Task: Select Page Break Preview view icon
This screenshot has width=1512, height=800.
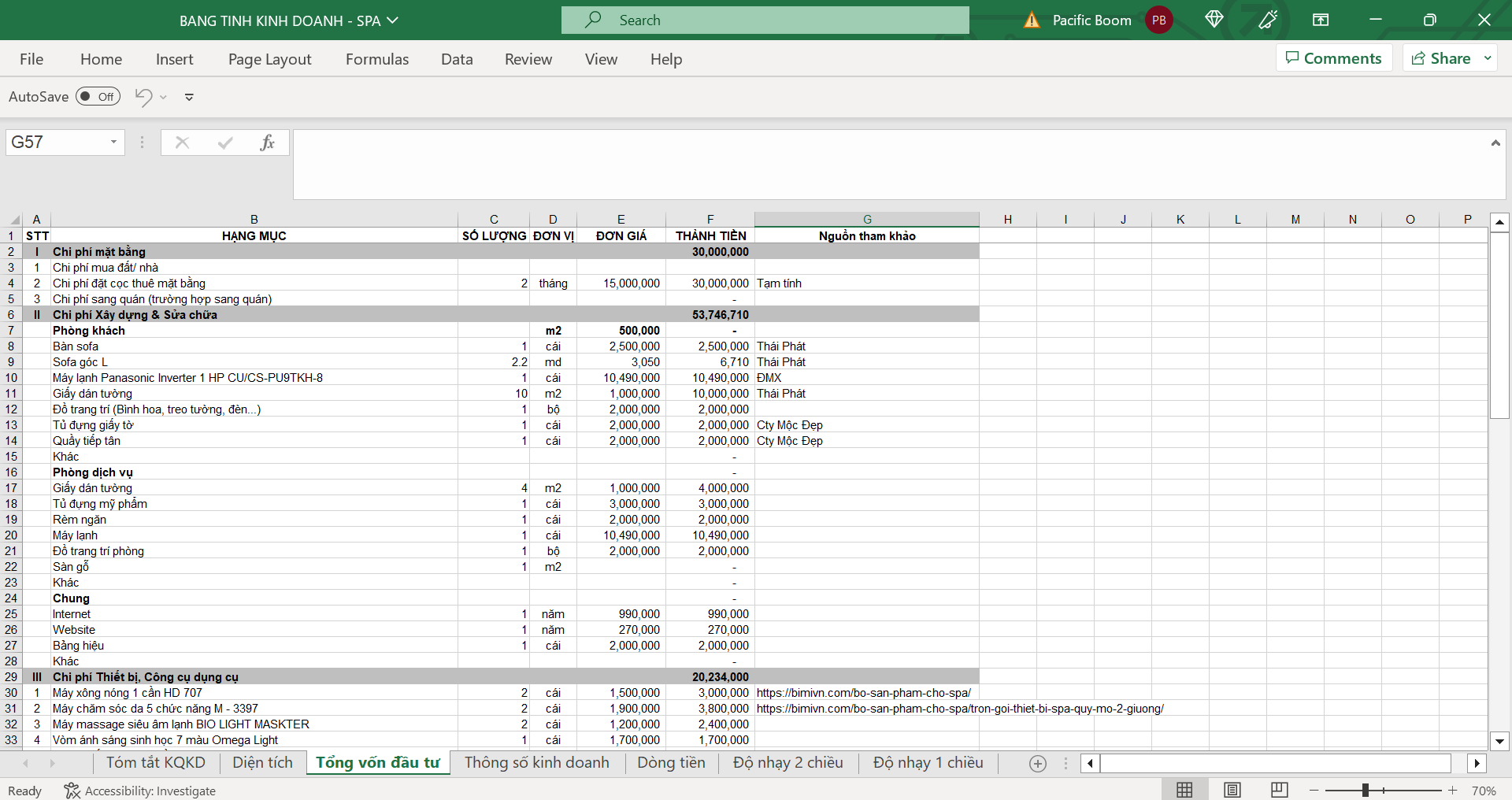Action: pyautogui.click(x=1280, y=790)
